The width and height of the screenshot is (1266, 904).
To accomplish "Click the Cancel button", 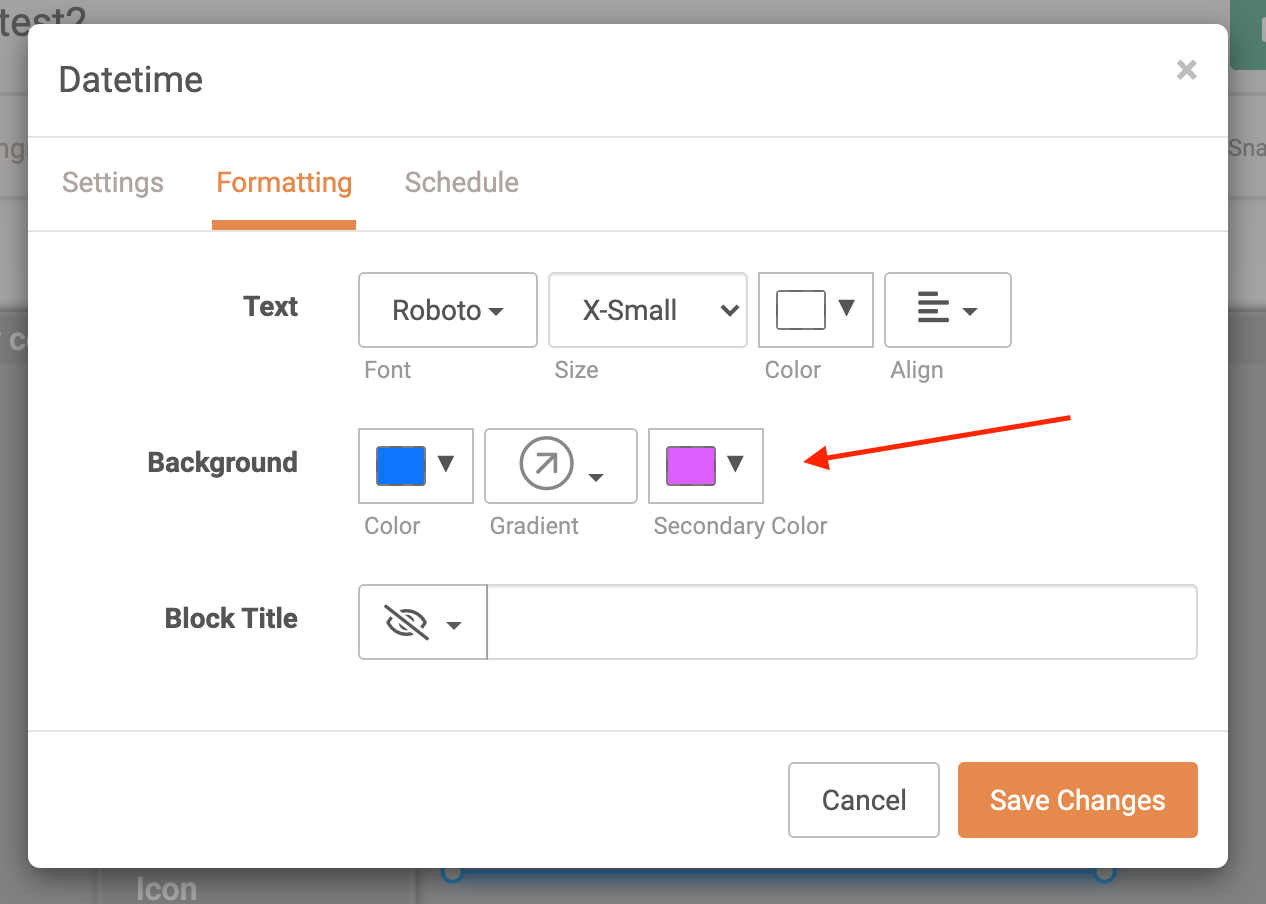I will click(x=863, y=799).
